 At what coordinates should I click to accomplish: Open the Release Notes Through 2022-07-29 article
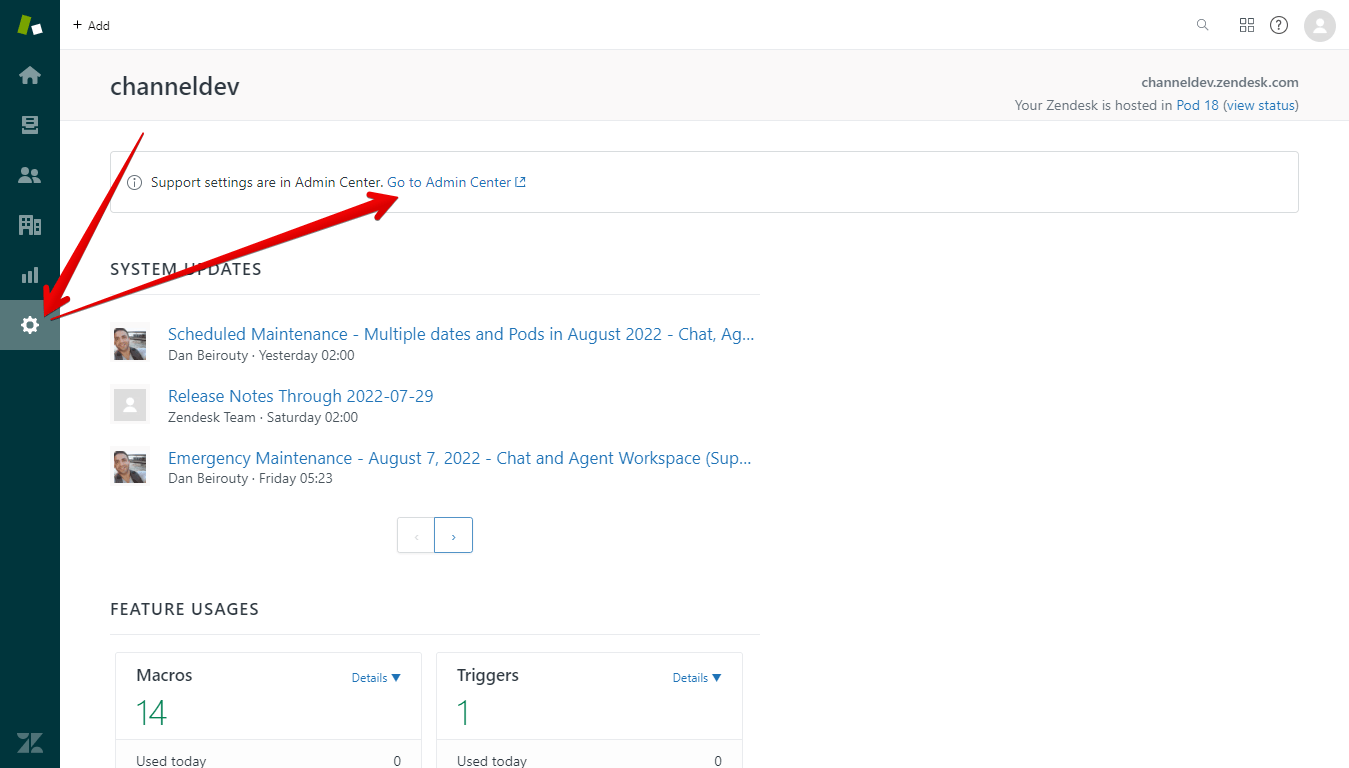pyautogui.click(x=300, y=396)
